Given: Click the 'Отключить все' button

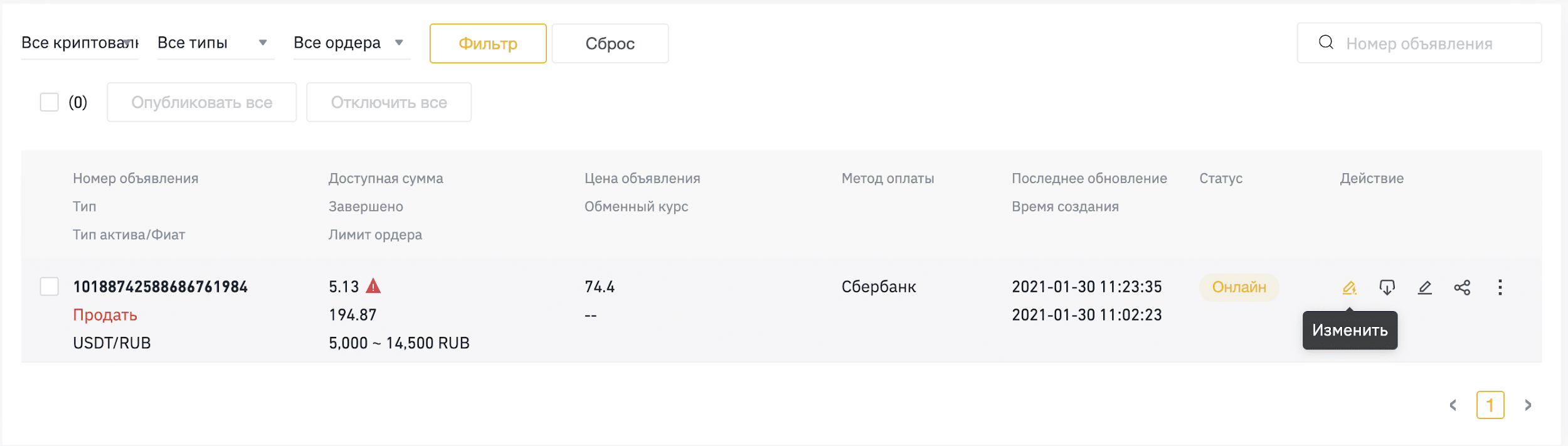Looking at the screenshot, I should coord(389,102).
